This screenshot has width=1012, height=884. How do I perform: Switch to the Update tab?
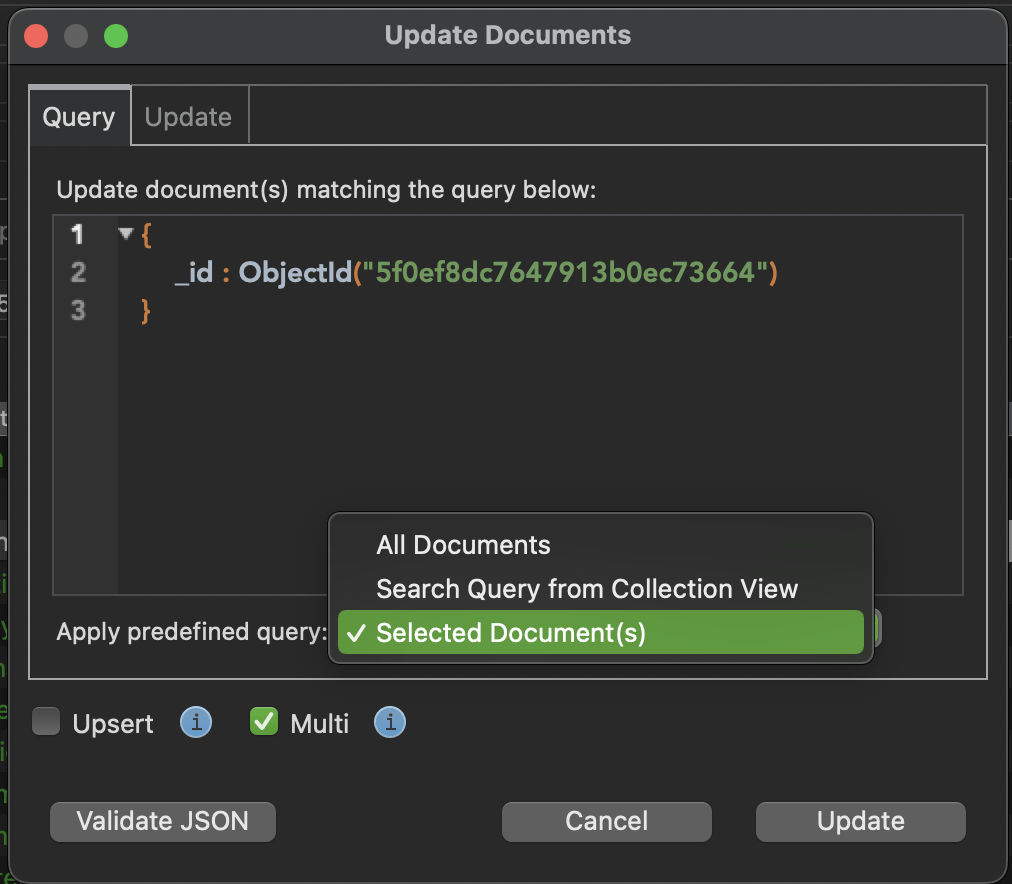(x=188, y=116)
